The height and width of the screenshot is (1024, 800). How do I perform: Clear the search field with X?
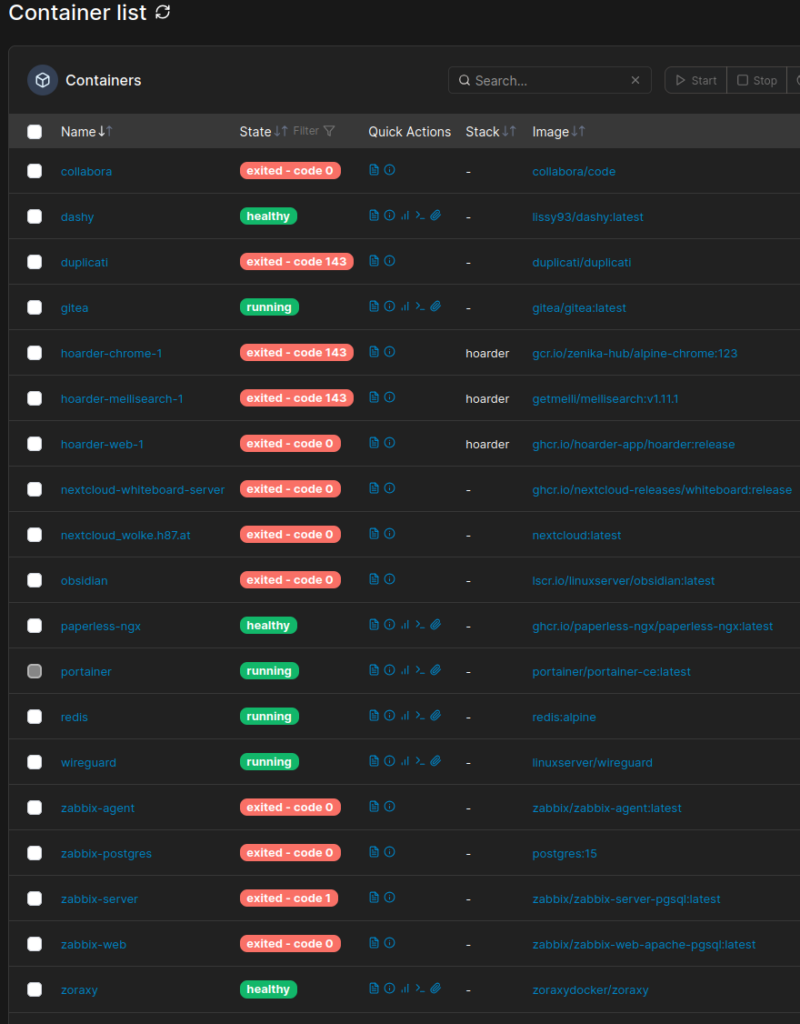coord(635,80)
